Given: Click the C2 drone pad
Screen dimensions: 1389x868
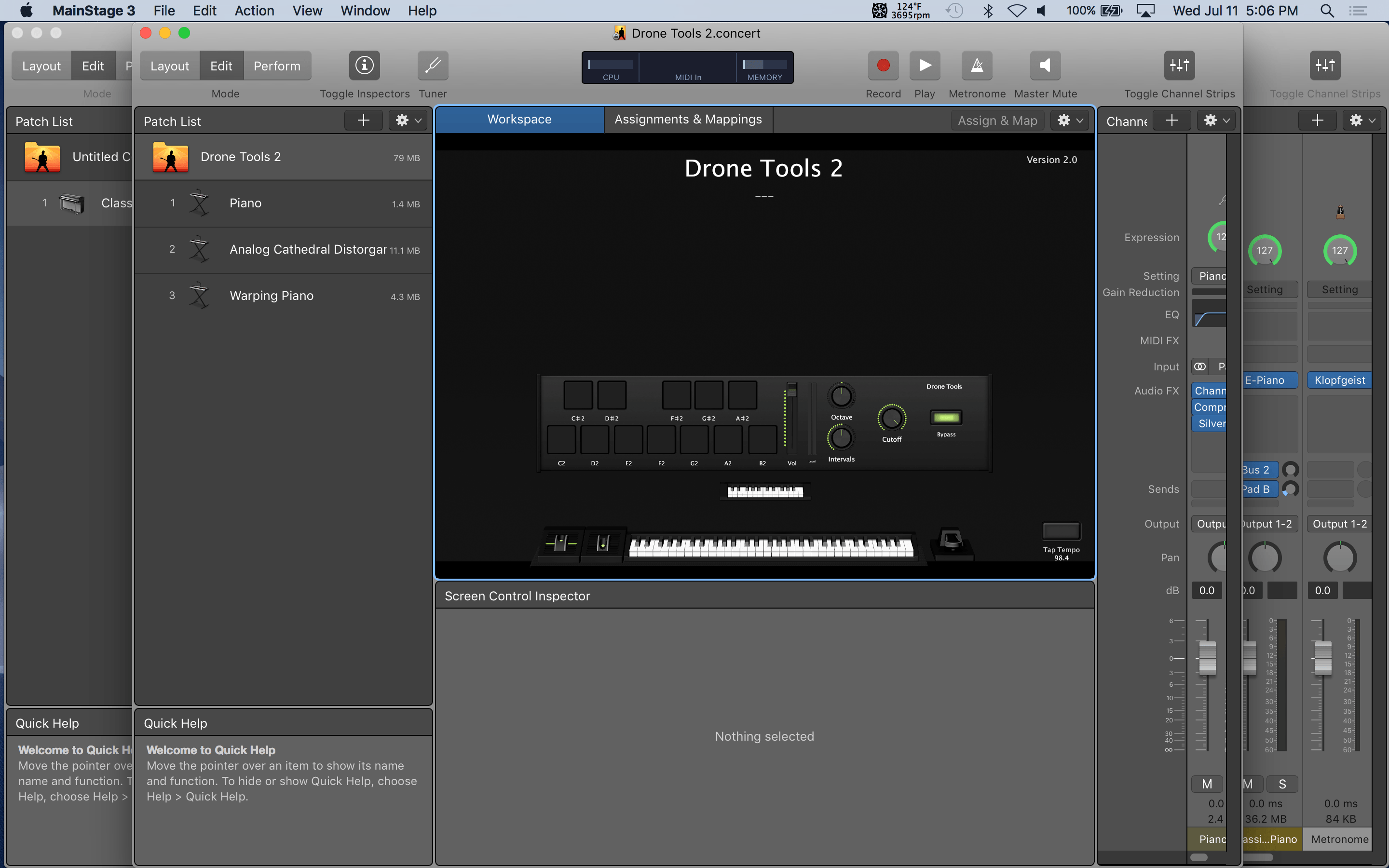Looking at the screenshot, I should [x=561, y=439].
